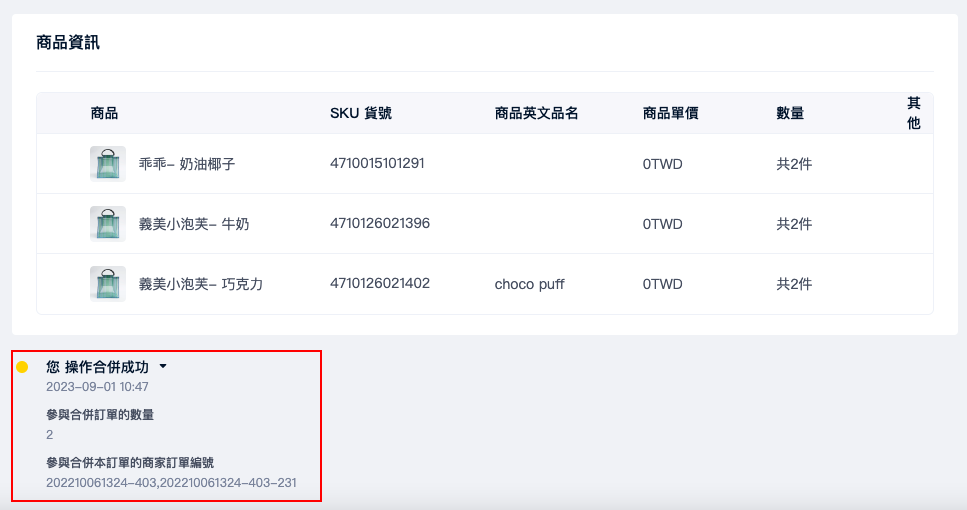Click SKU number 4710126021402

pos(380,284)
